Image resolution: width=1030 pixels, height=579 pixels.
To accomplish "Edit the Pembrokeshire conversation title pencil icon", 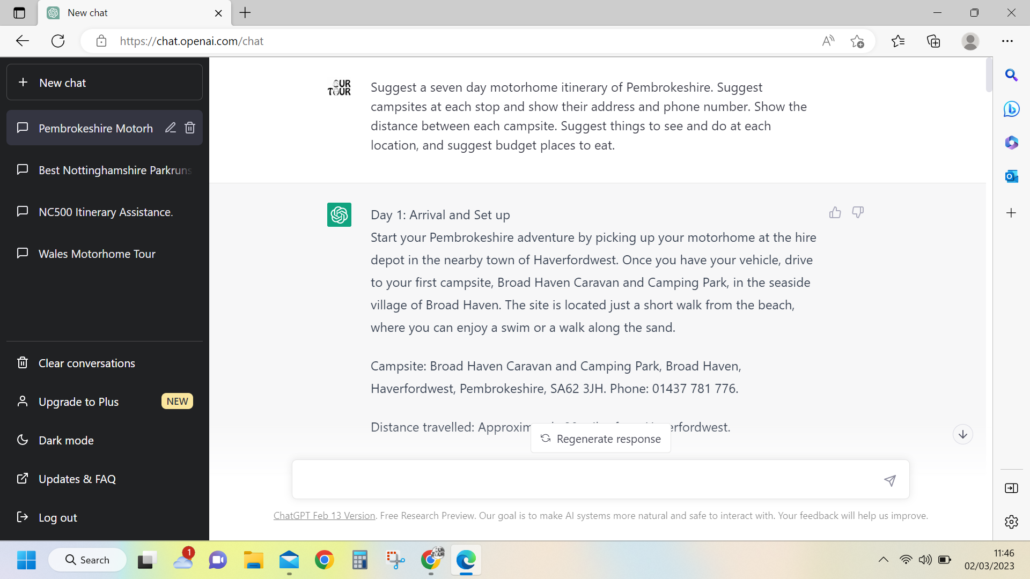I will (x=170, y=127).
